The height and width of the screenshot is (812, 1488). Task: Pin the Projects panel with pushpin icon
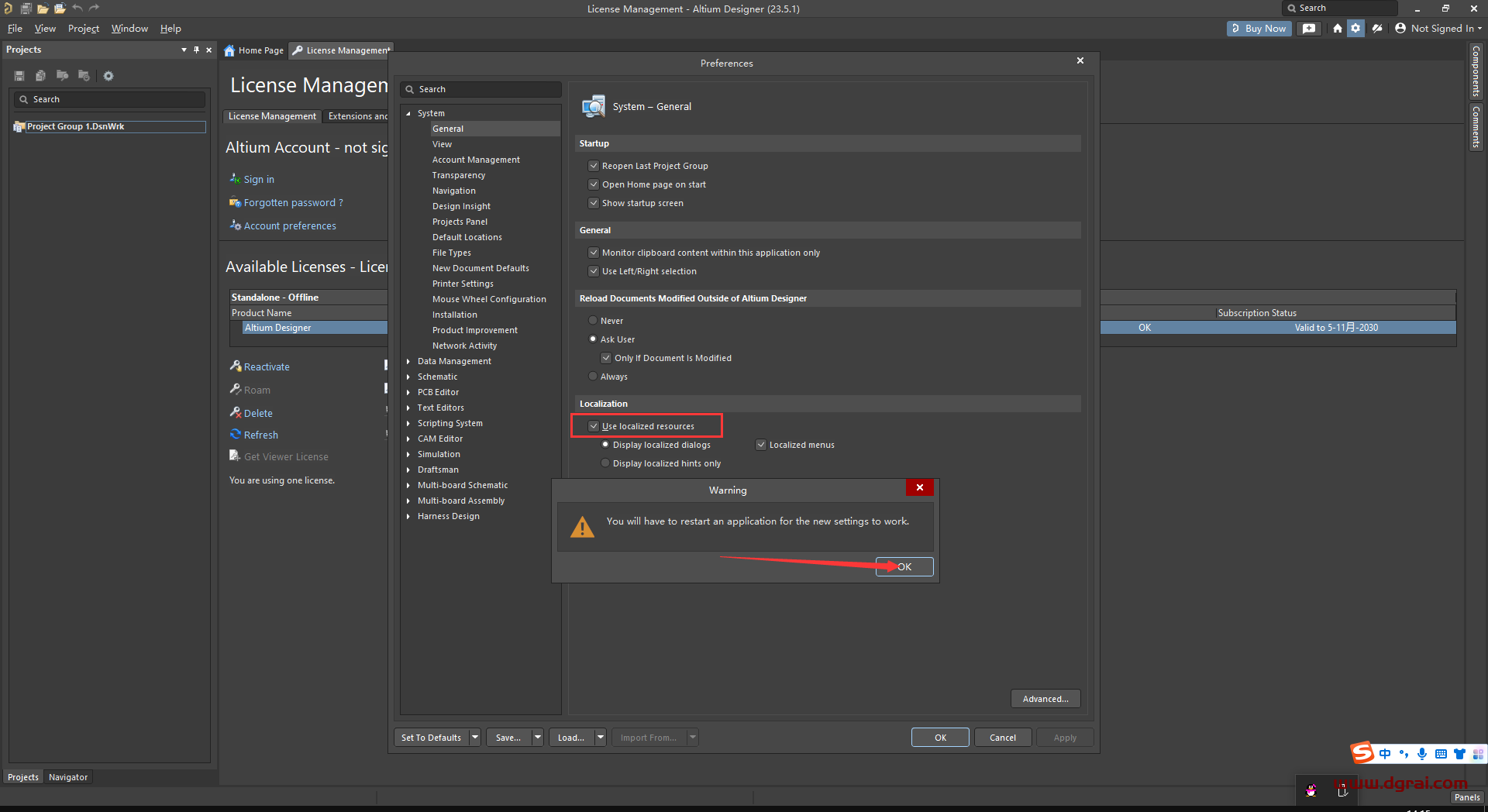(x=197, y=50)
